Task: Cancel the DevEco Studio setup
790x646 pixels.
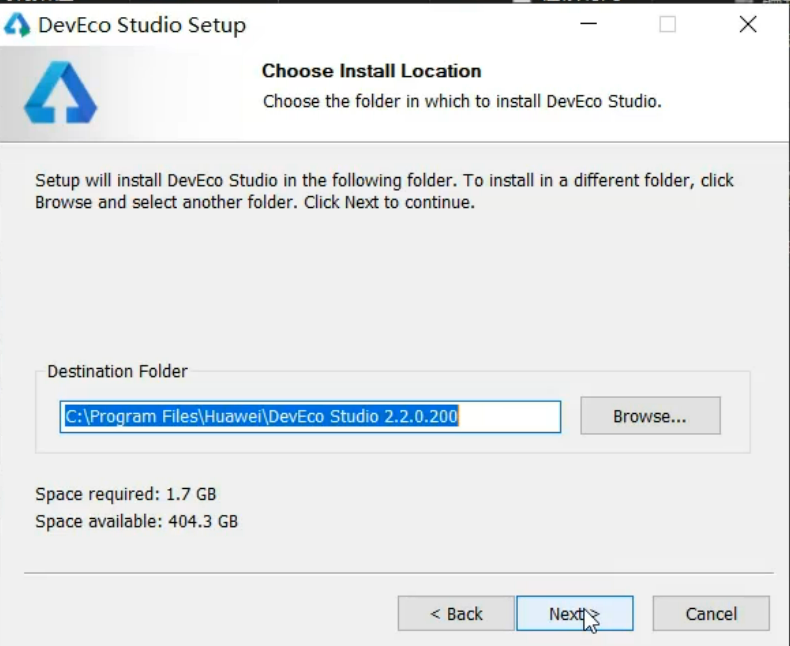Action: (711, 613)
